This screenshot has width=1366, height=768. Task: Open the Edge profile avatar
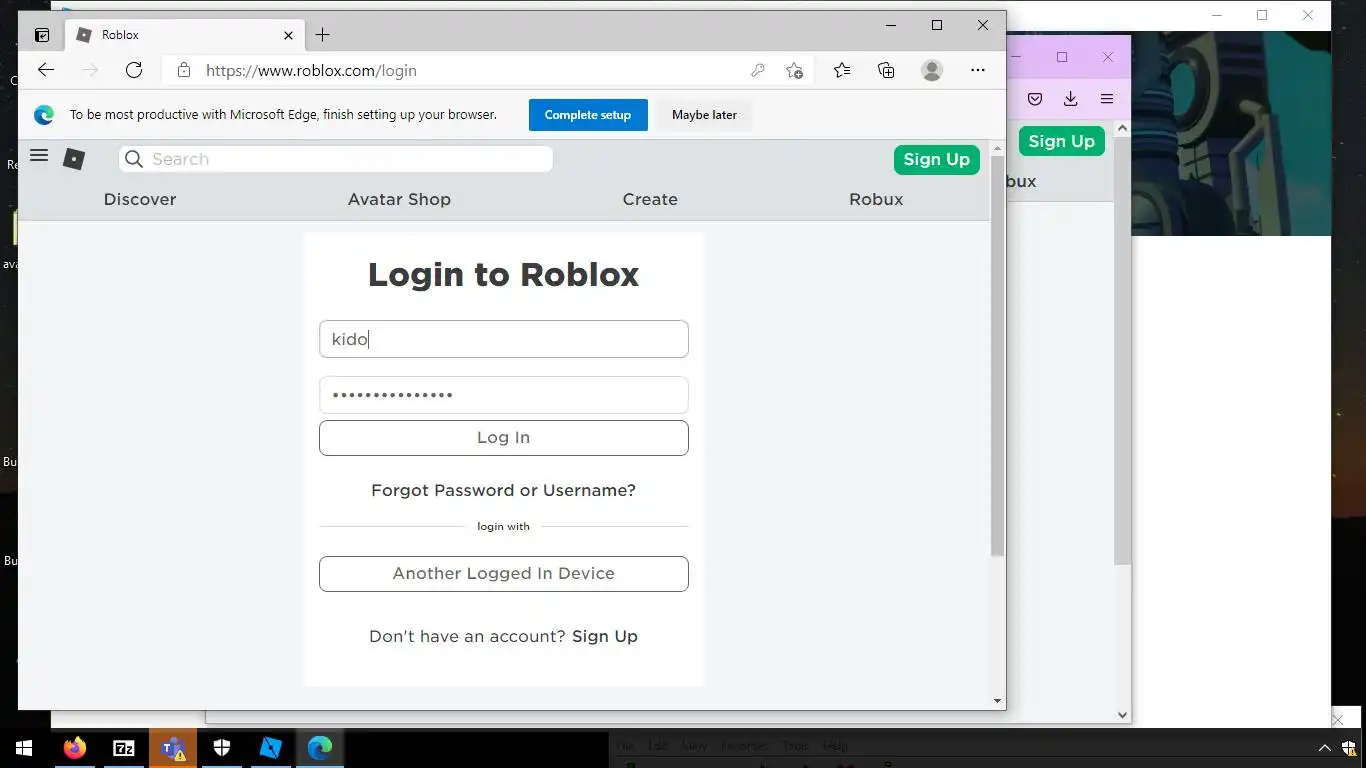coord(932,70)
